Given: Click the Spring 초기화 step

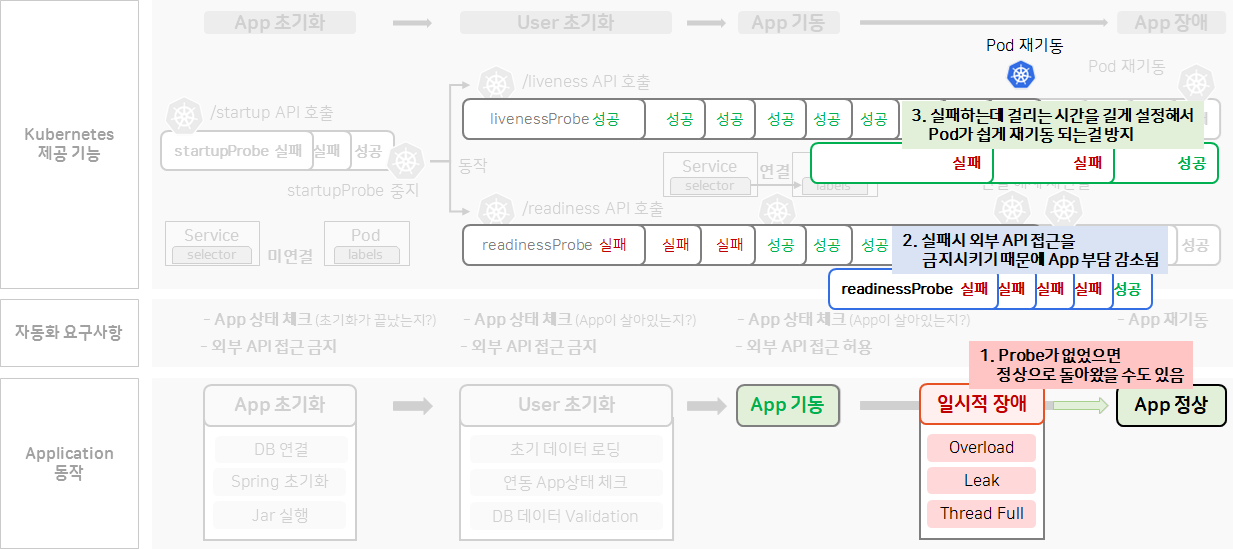Looking at the screenshot, I should (x=280, y=481).
